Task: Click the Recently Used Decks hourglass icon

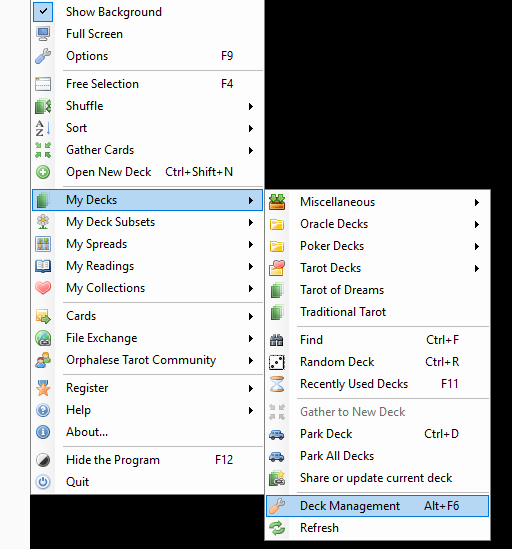Action: click(277, 384)
